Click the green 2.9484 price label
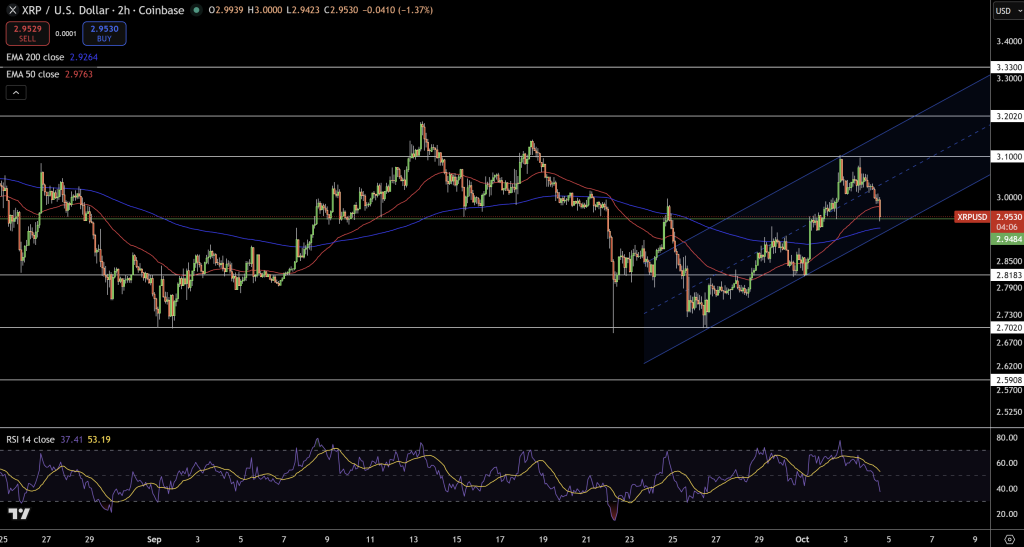This screenshot has width=1024, height=547. coord(1005,240)
